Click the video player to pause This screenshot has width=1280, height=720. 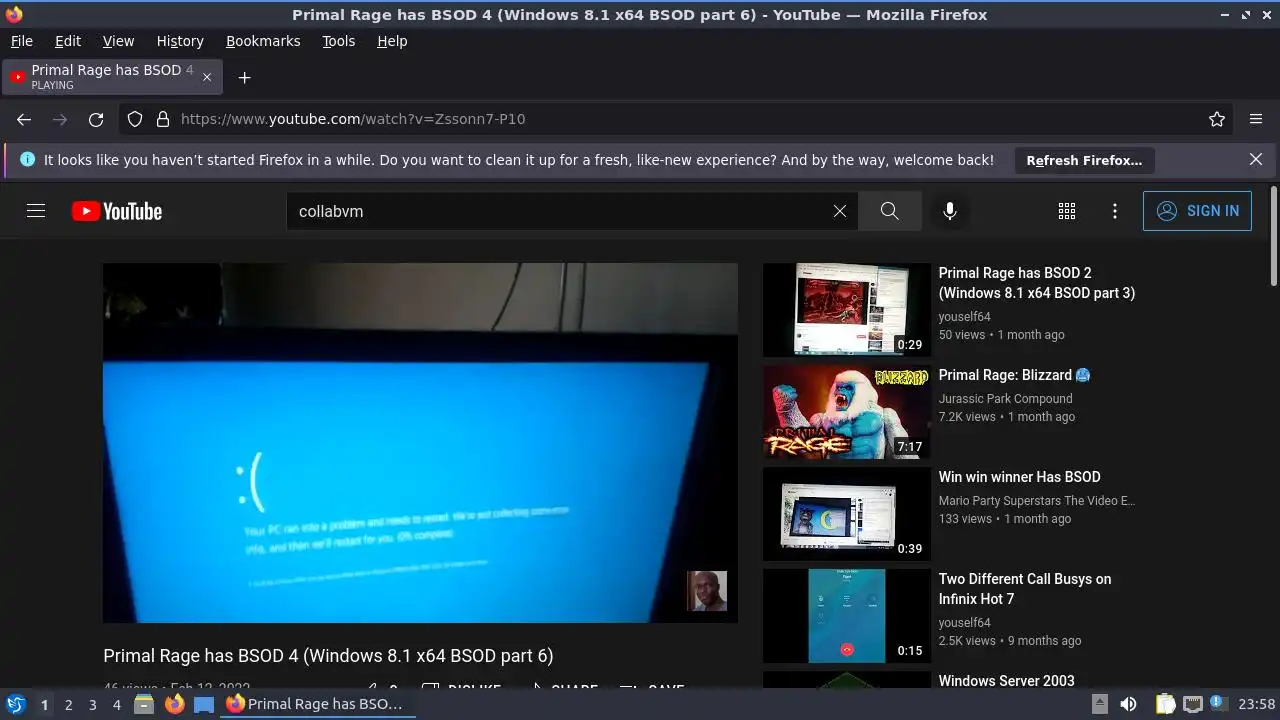420,443
